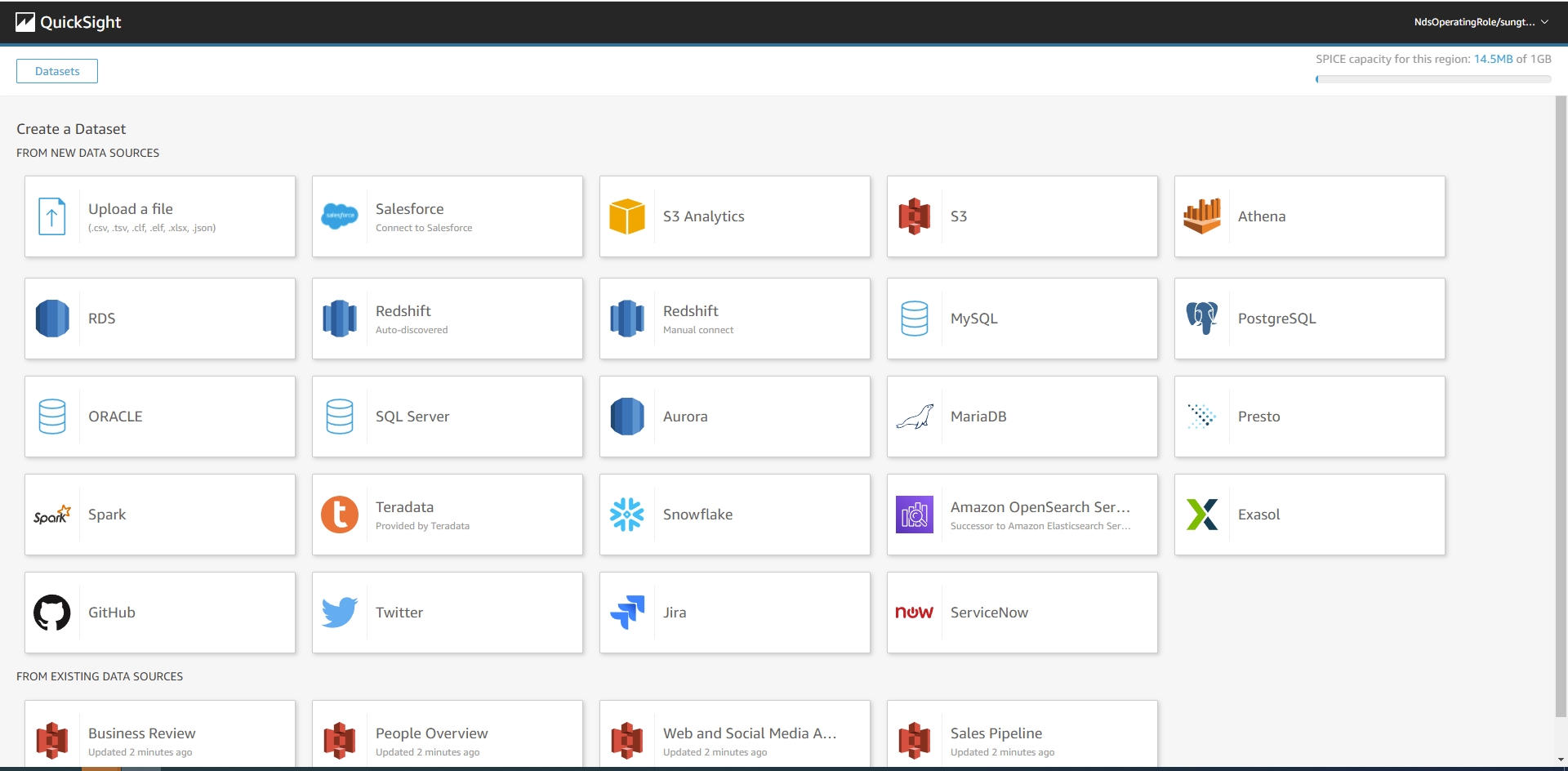
Task: Click the S3 Analytics yellow cube icon
Action: click(627, 216)
